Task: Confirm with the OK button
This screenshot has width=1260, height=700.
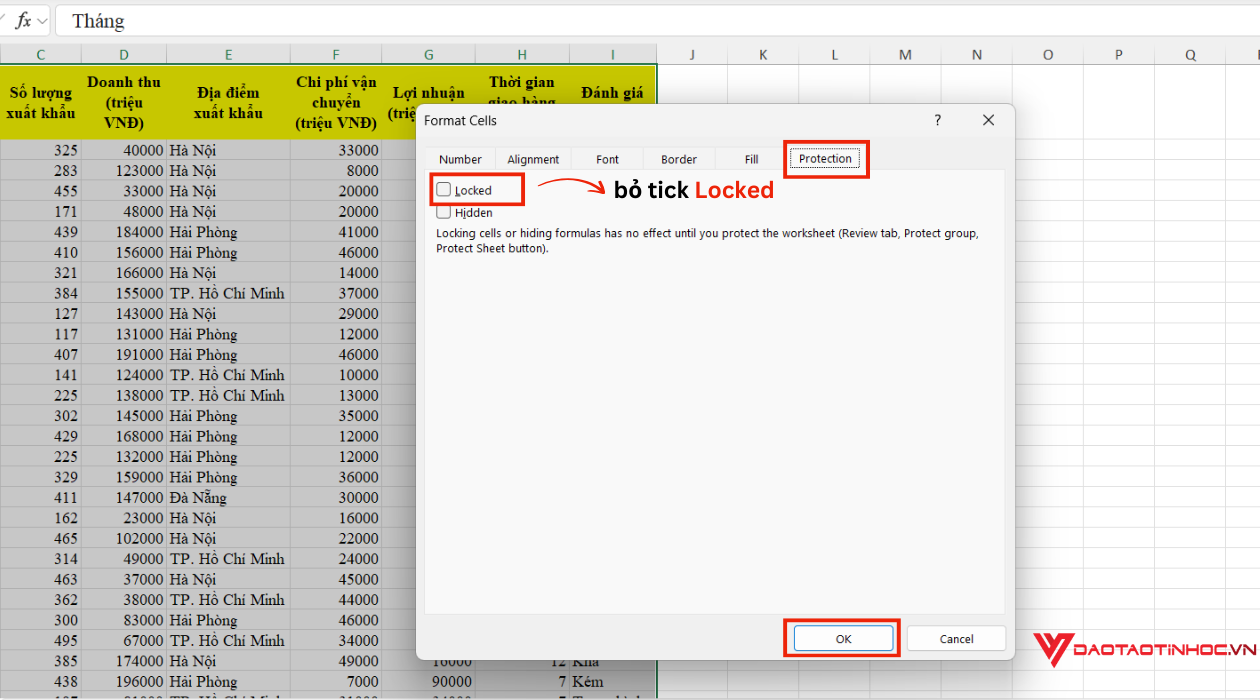Action: [x=844, y=639]
